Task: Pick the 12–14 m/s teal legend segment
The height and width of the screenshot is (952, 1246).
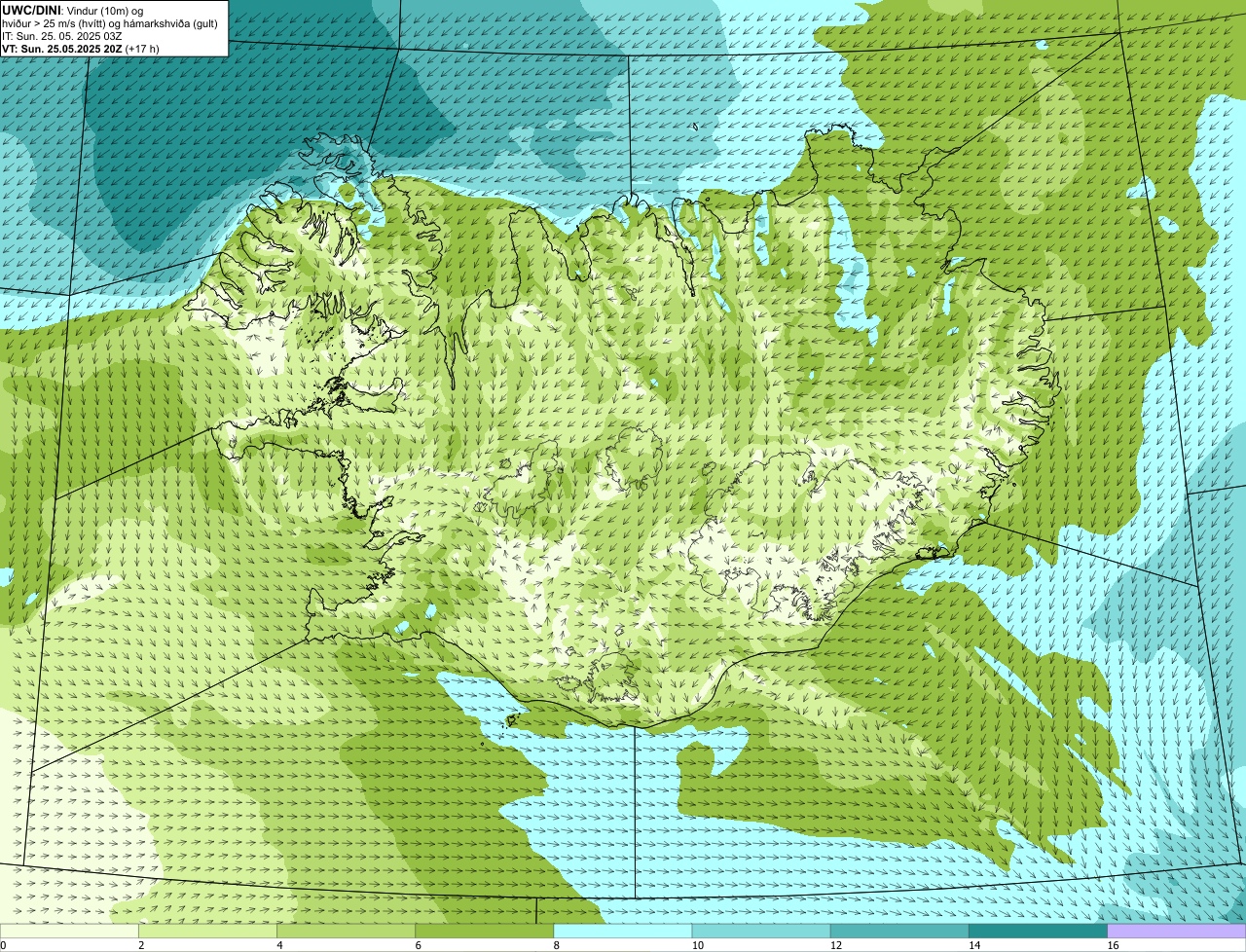Action: point(899,931)
